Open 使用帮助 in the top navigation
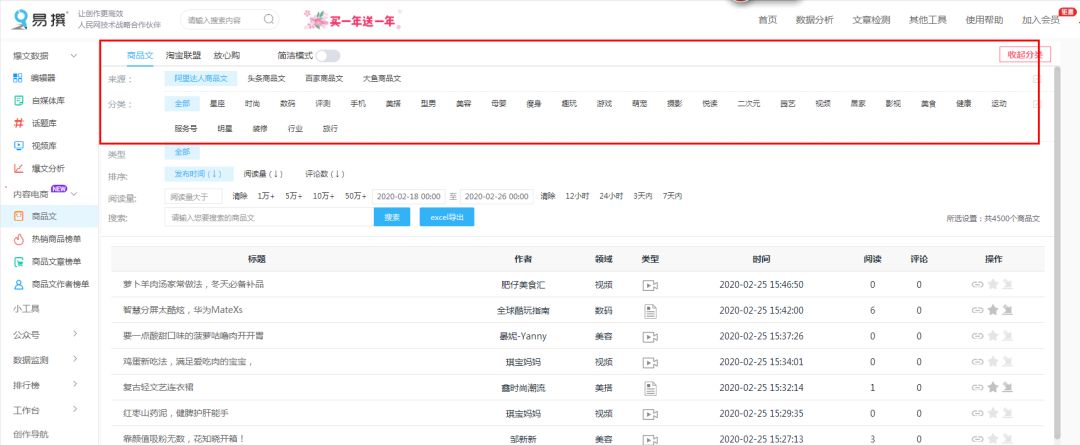 [984, 20]
